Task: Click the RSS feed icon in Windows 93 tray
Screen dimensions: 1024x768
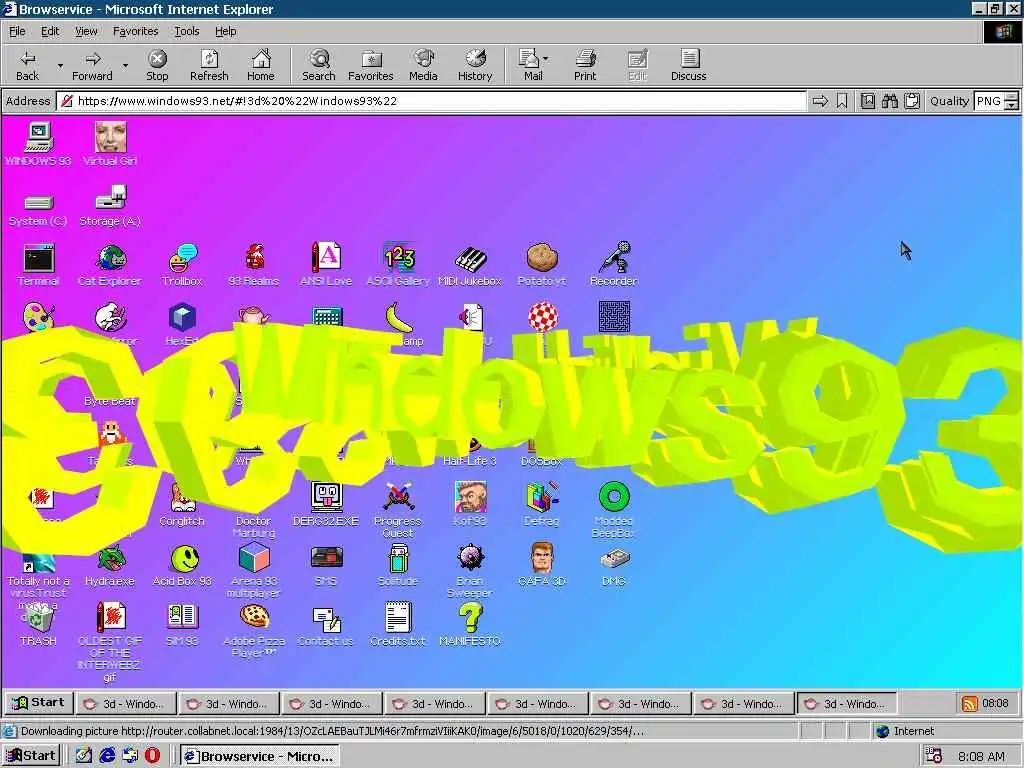Action: (x=970, y=703)
